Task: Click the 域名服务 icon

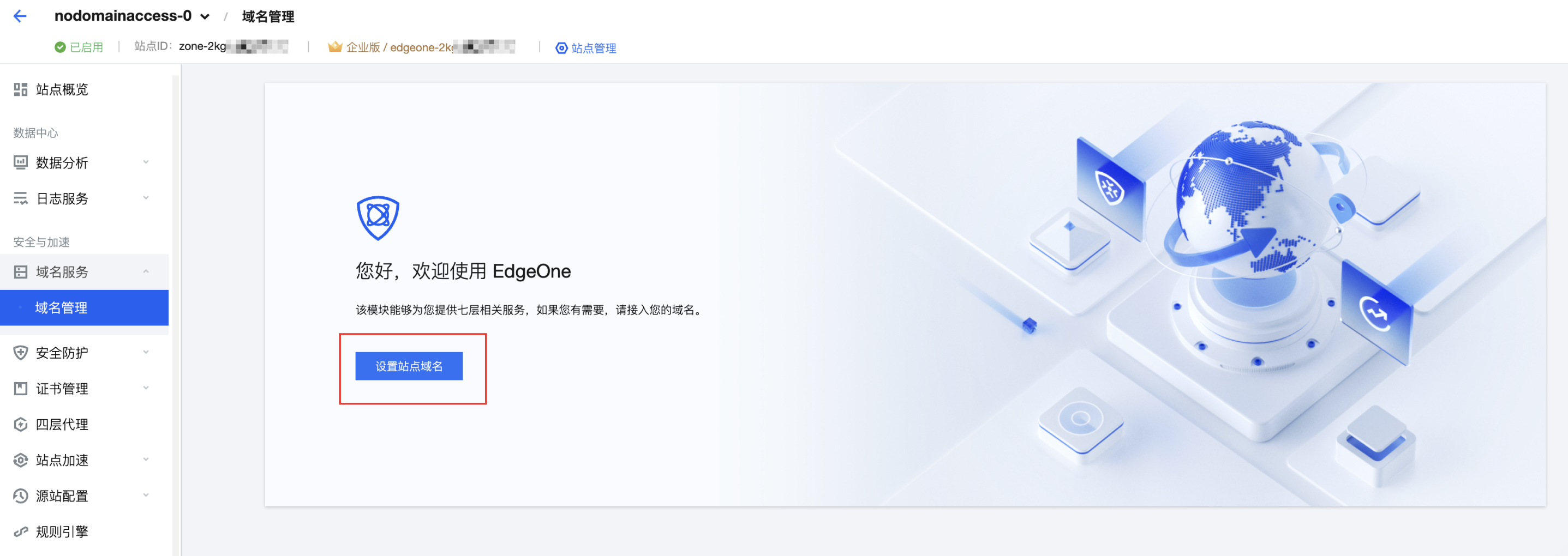Action: tap(21, 272)
